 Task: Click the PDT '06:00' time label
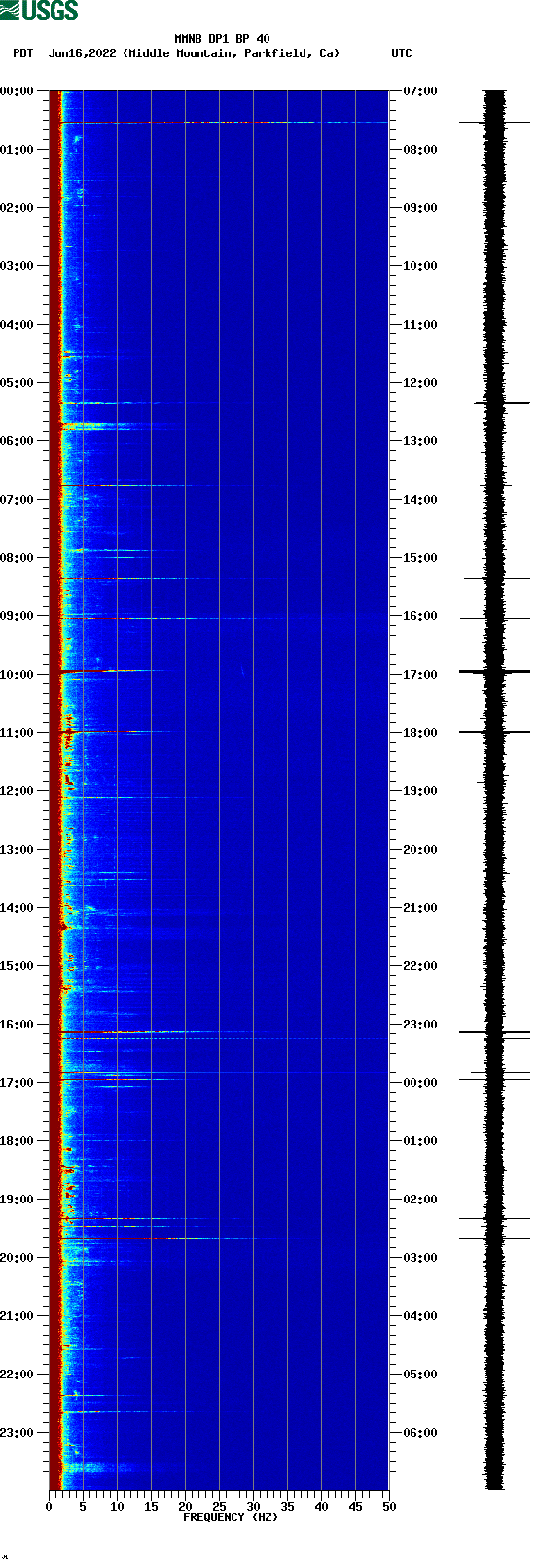pyautogui.click(x=17, y=441)
